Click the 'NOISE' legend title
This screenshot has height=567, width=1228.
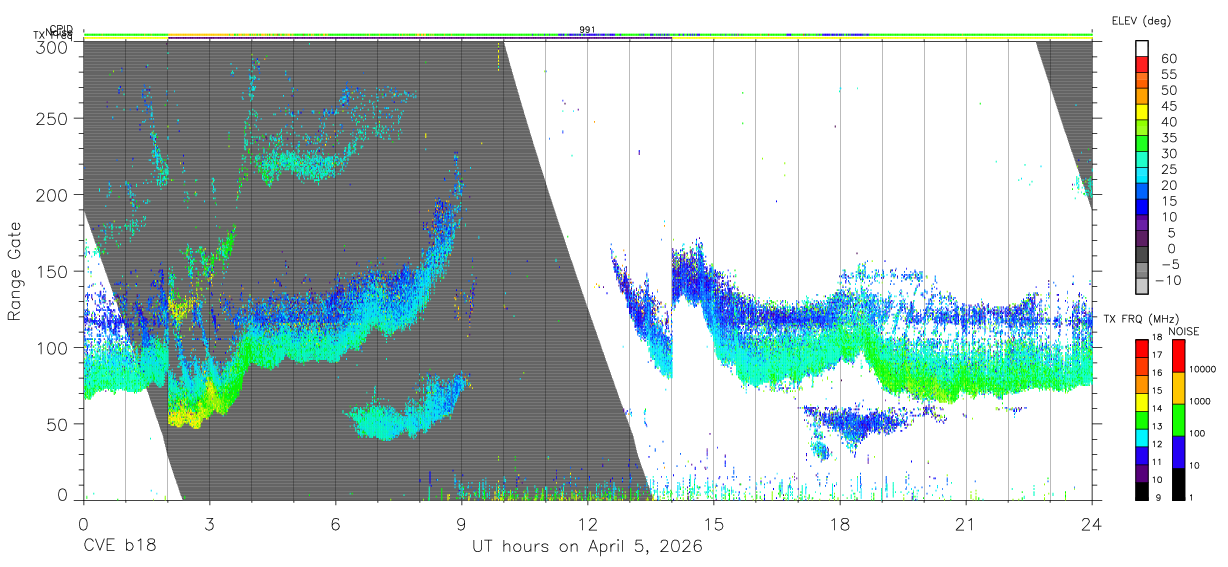pos(1185,331)
